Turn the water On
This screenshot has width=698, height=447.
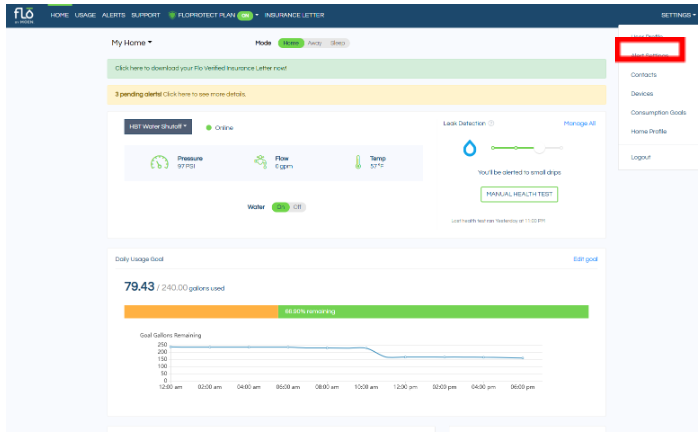pos(281,207)
